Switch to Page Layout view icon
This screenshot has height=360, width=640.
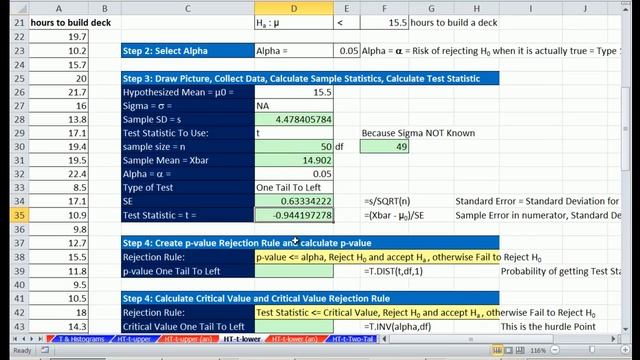tap(509, 350)
